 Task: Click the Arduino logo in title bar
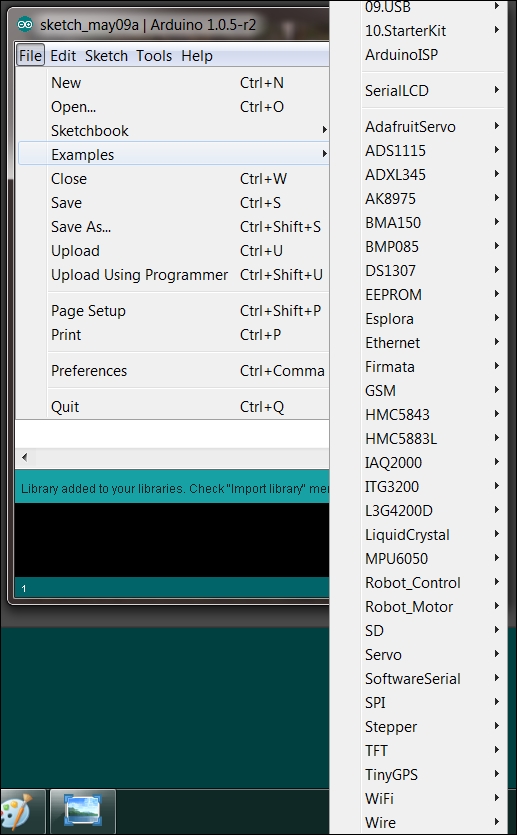coord(25,25)
